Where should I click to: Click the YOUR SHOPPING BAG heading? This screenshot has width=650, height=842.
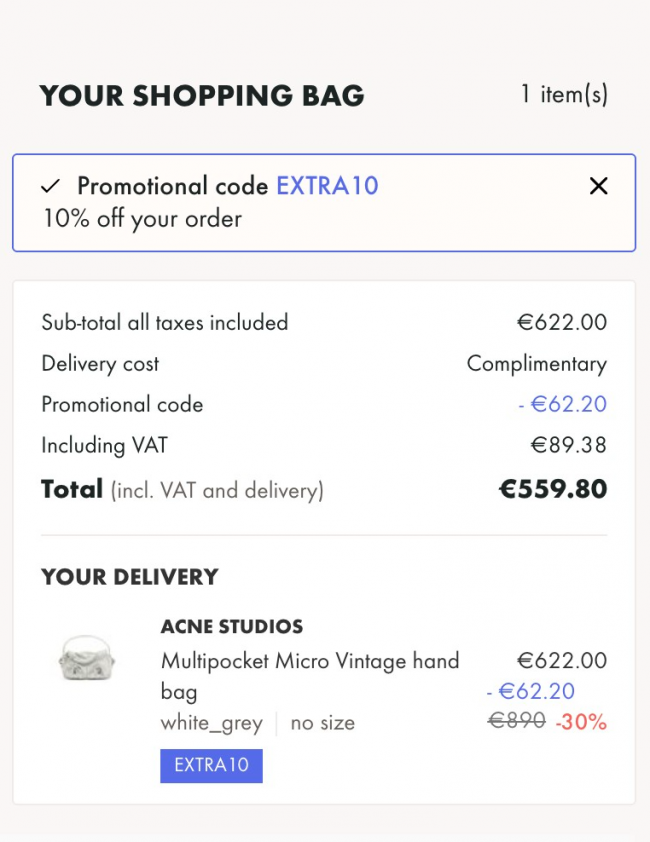point(202,96)
